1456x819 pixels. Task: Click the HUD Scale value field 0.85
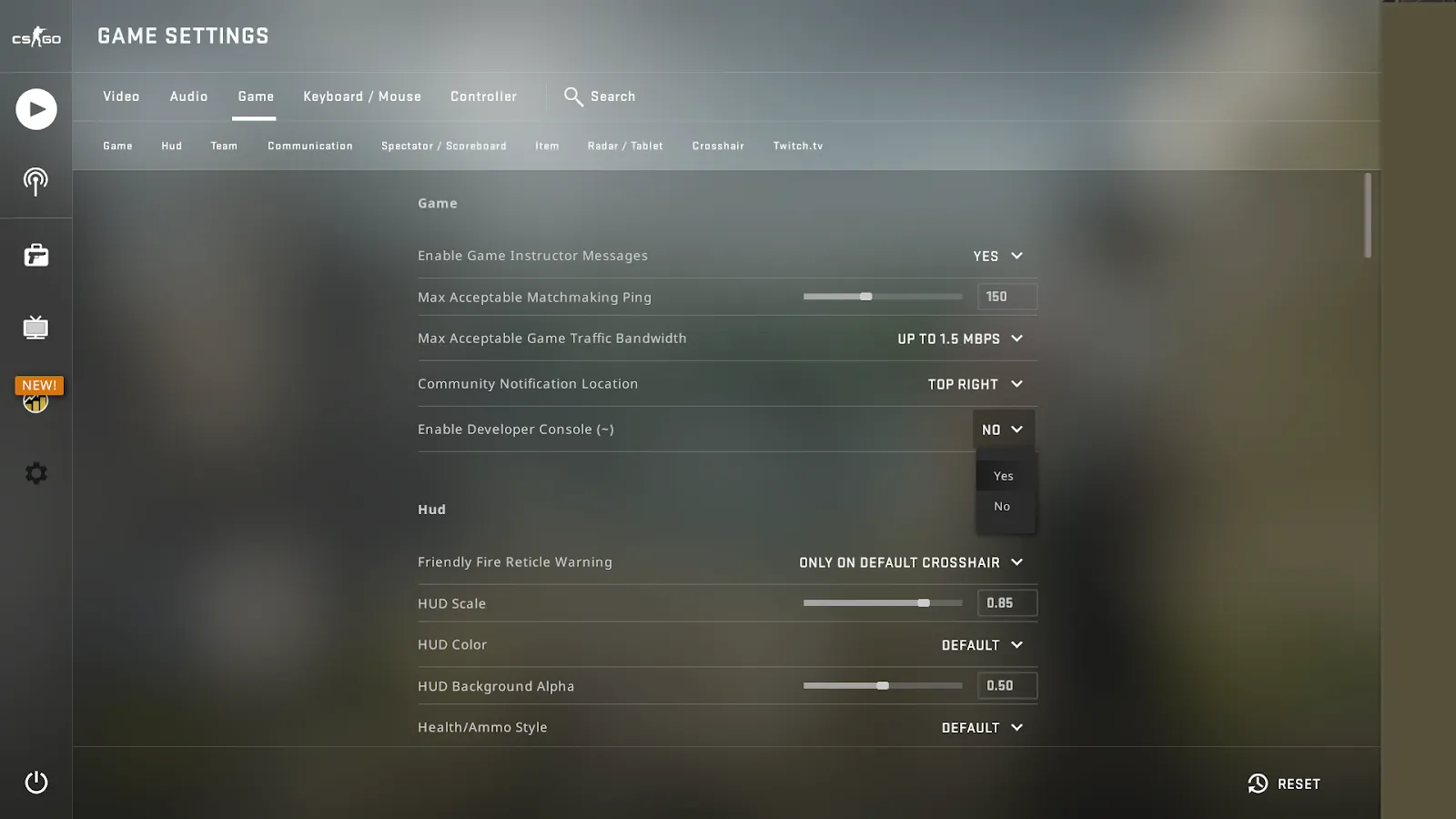coord(1007,603)
